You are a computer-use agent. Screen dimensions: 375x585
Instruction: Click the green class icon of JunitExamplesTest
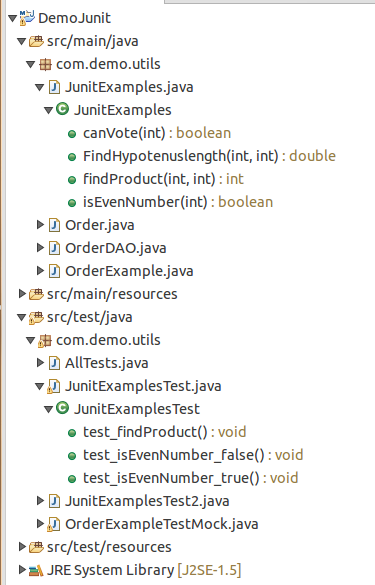[x=63, y=408]
